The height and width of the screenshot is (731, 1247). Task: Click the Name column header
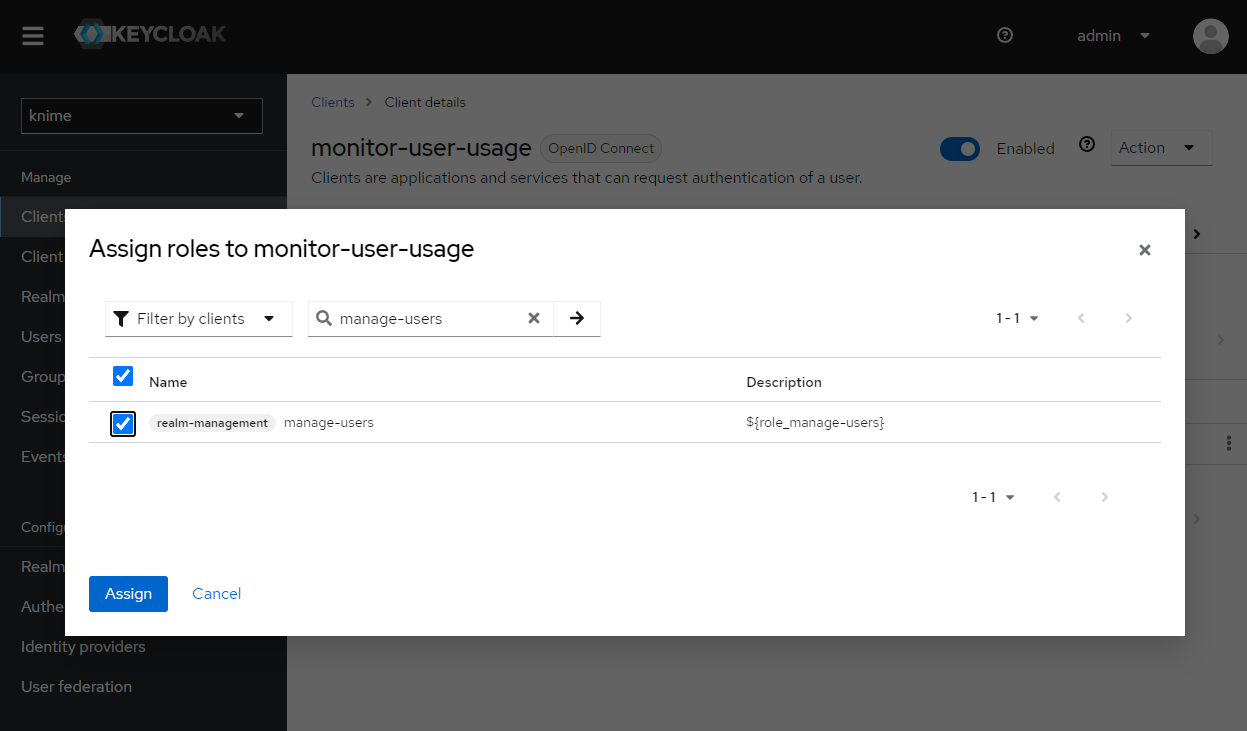(168, 382)
